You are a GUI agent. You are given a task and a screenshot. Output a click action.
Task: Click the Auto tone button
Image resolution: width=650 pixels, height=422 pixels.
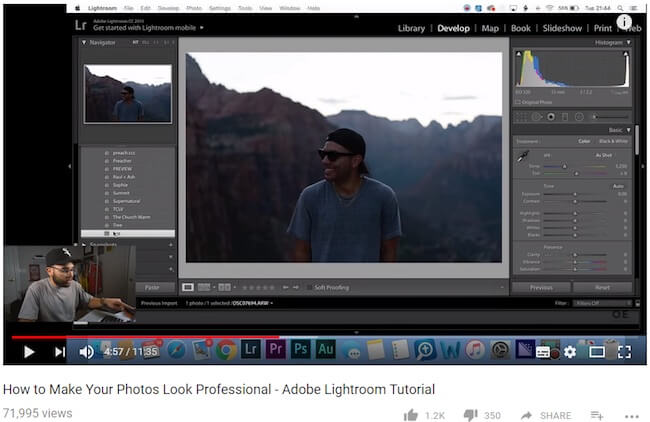(618, 187)
